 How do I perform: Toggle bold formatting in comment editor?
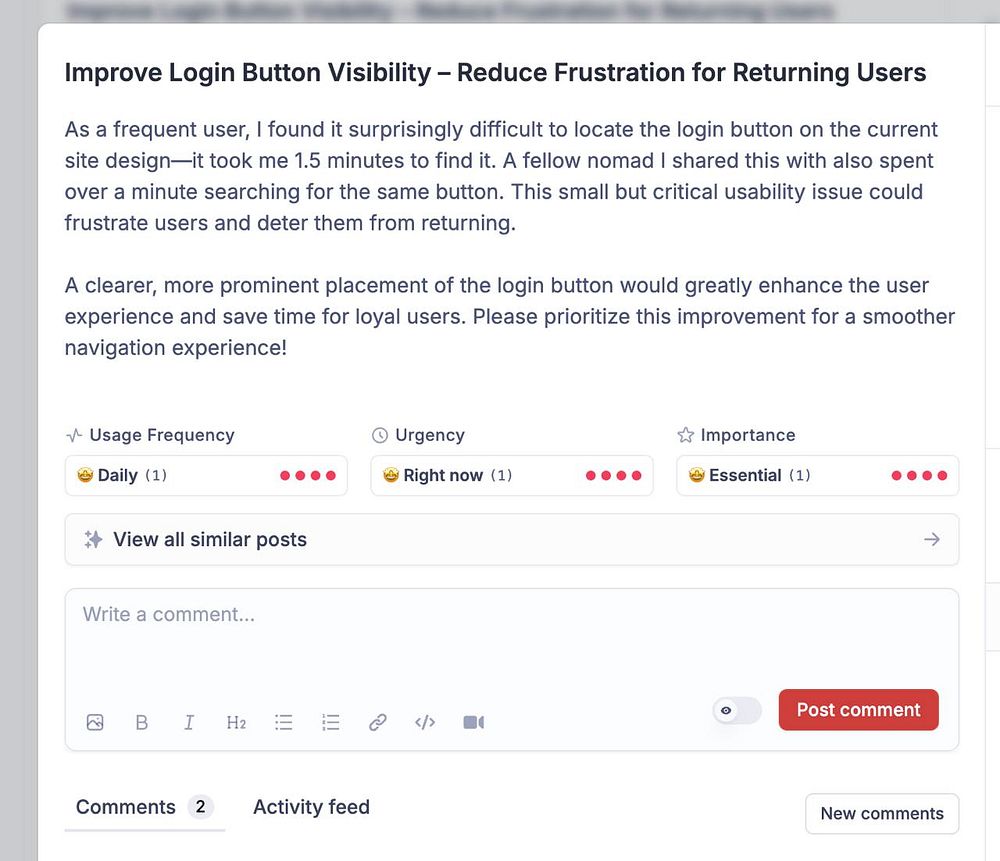click(142, 722)
